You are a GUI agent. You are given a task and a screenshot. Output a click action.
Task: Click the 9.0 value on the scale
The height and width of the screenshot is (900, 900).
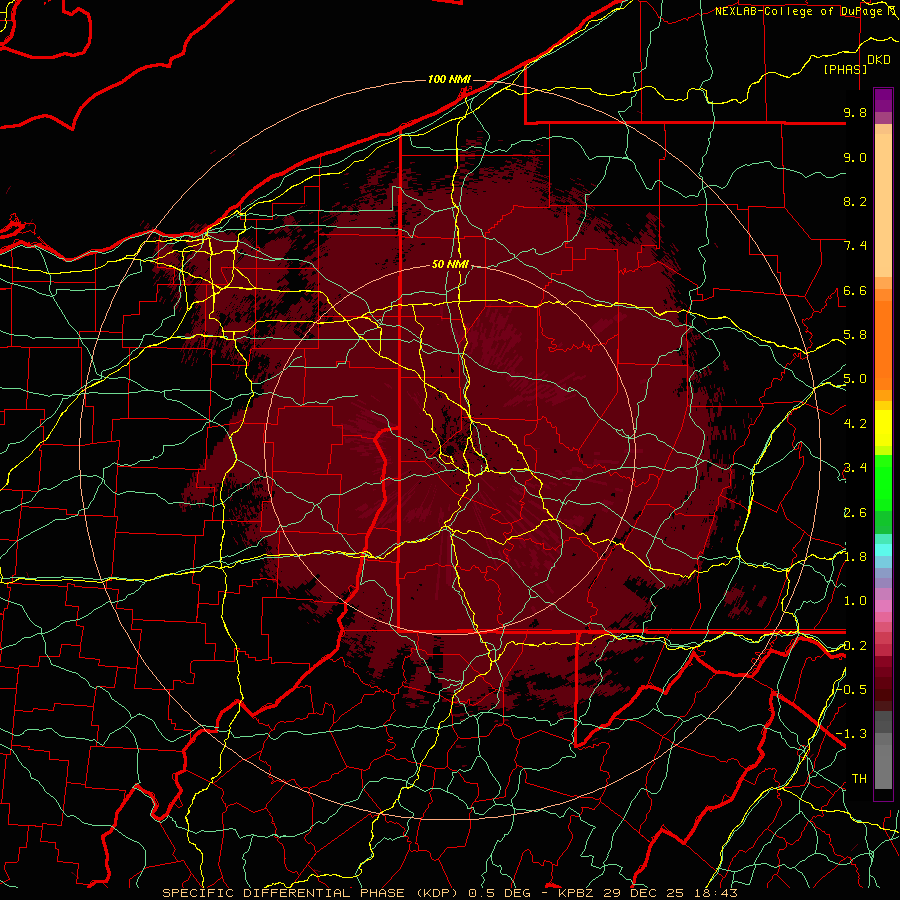(x=855, y=157)
